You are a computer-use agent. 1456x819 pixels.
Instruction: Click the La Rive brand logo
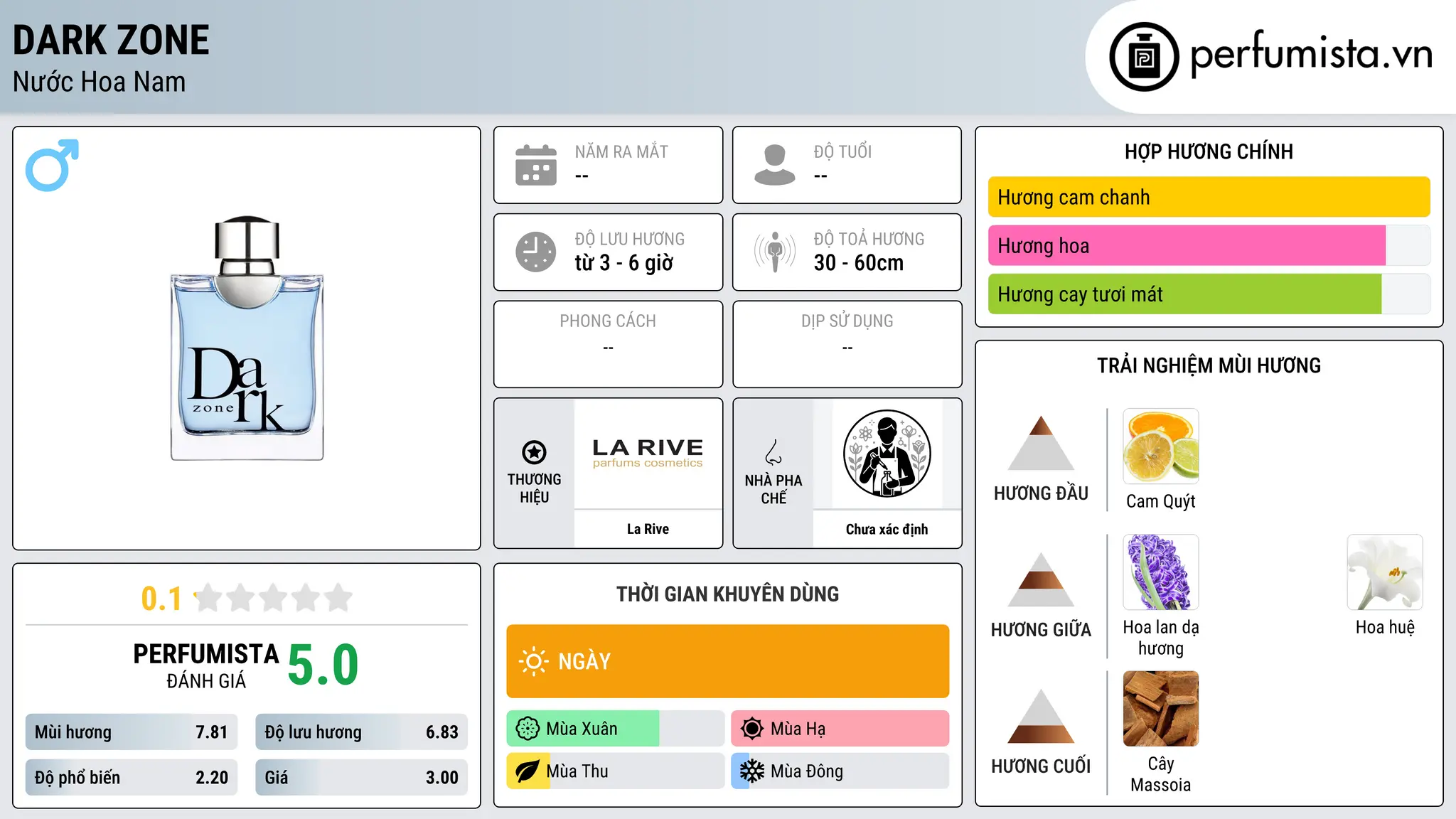coord(648,454)
